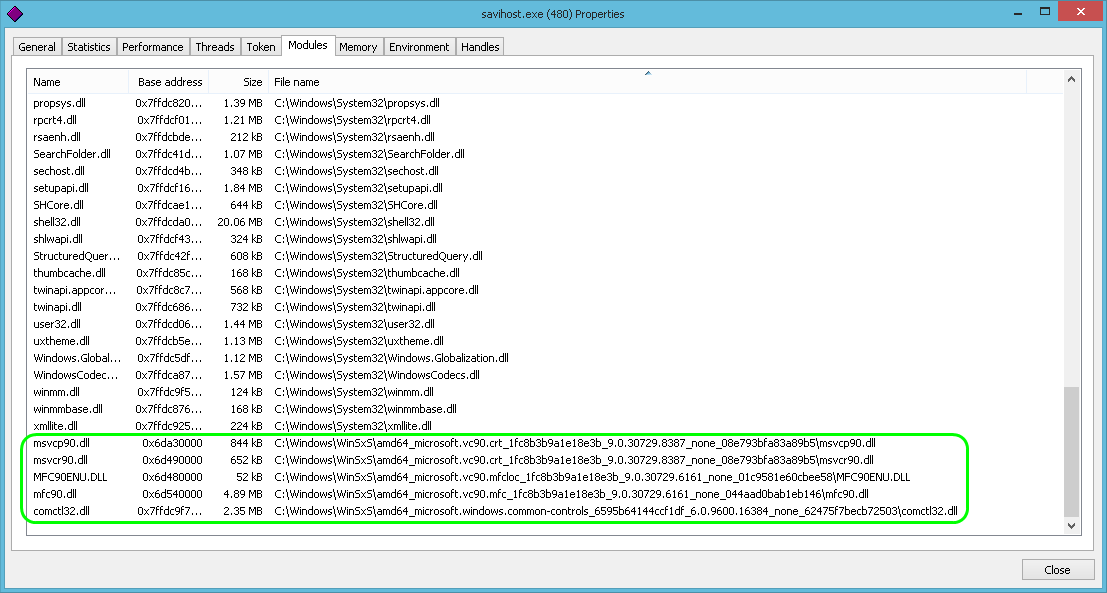
Task: Switch to the General tab
Action: (37, 47)
